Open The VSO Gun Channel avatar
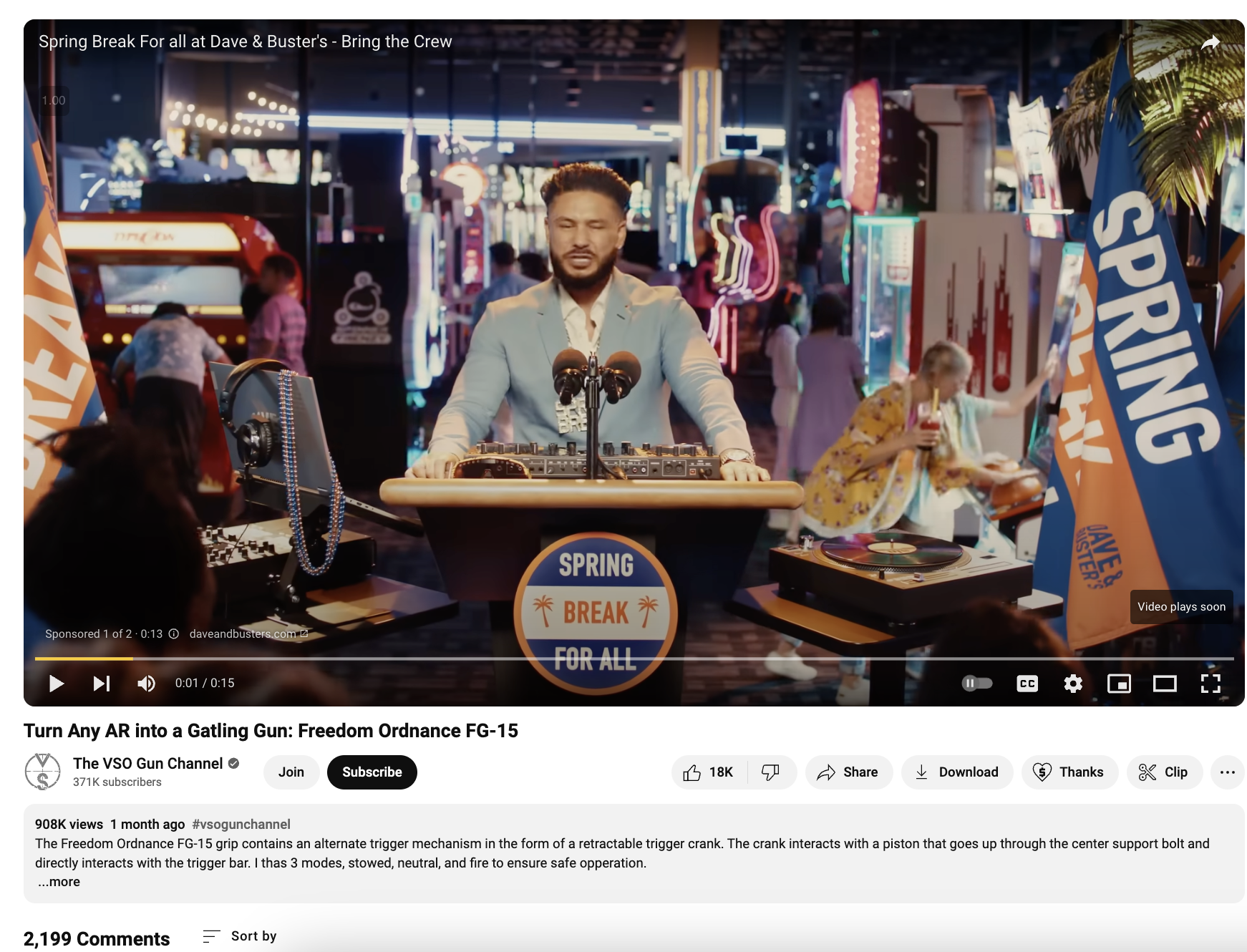Image resolution: width=1247 pixels, height=952 pixels. point(43,772)
